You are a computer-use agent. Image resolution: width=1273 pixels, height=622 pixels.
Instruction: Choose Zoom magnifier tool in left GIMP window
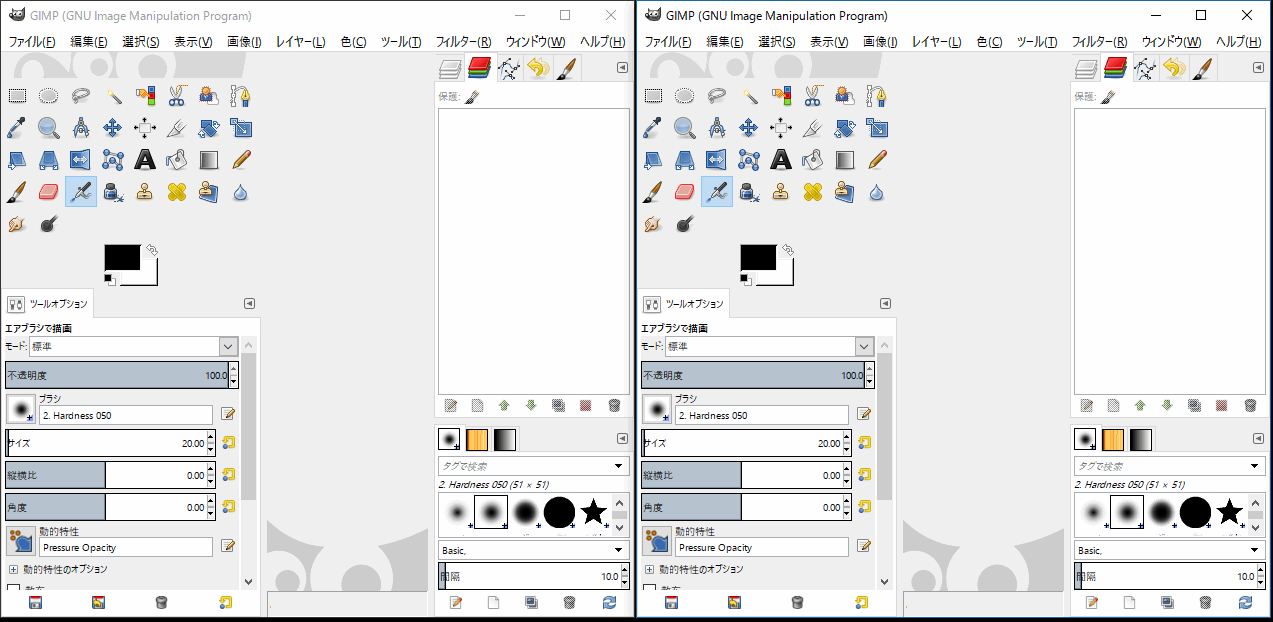(x=48, y=128)
